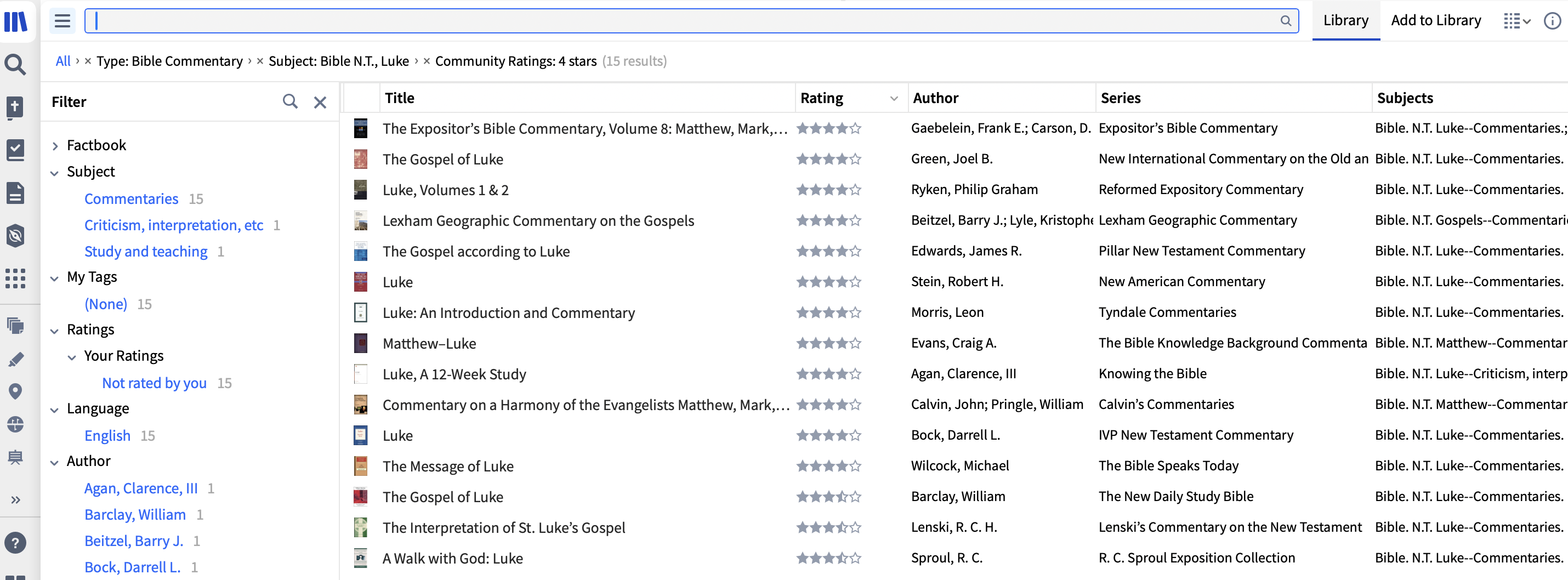The height and width of the screenshot is (580, 1568).
Task: Expand the Factbook filter section
Action: point(55,146)
